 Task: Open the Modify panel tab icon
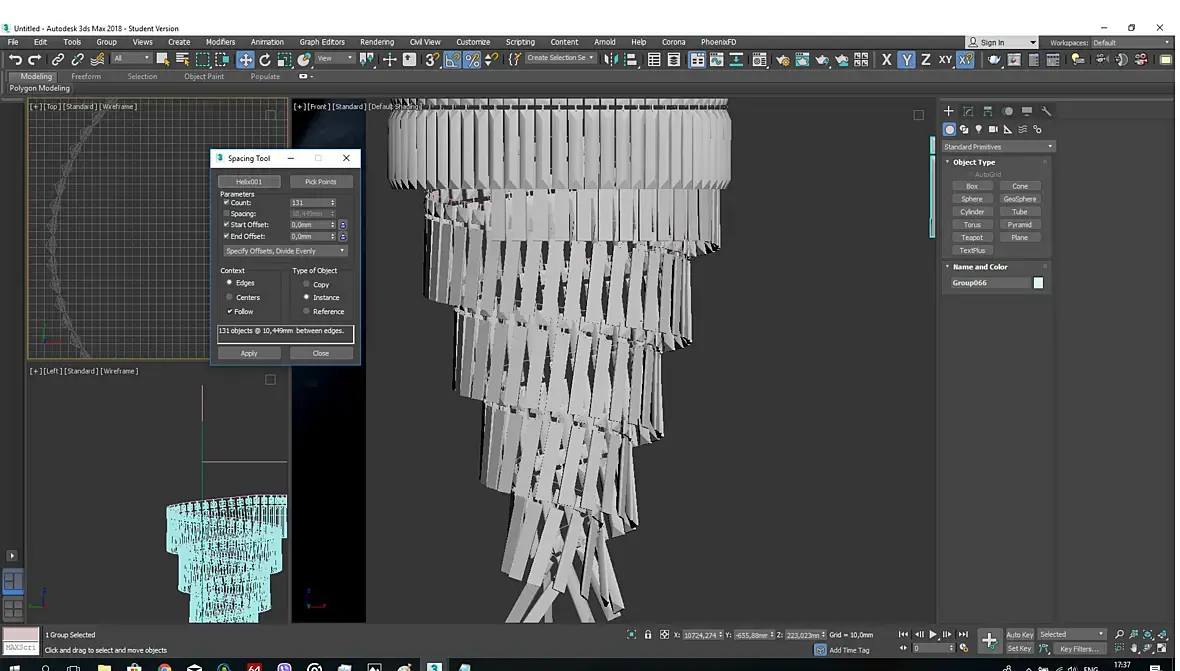click(x=968, y=111)
